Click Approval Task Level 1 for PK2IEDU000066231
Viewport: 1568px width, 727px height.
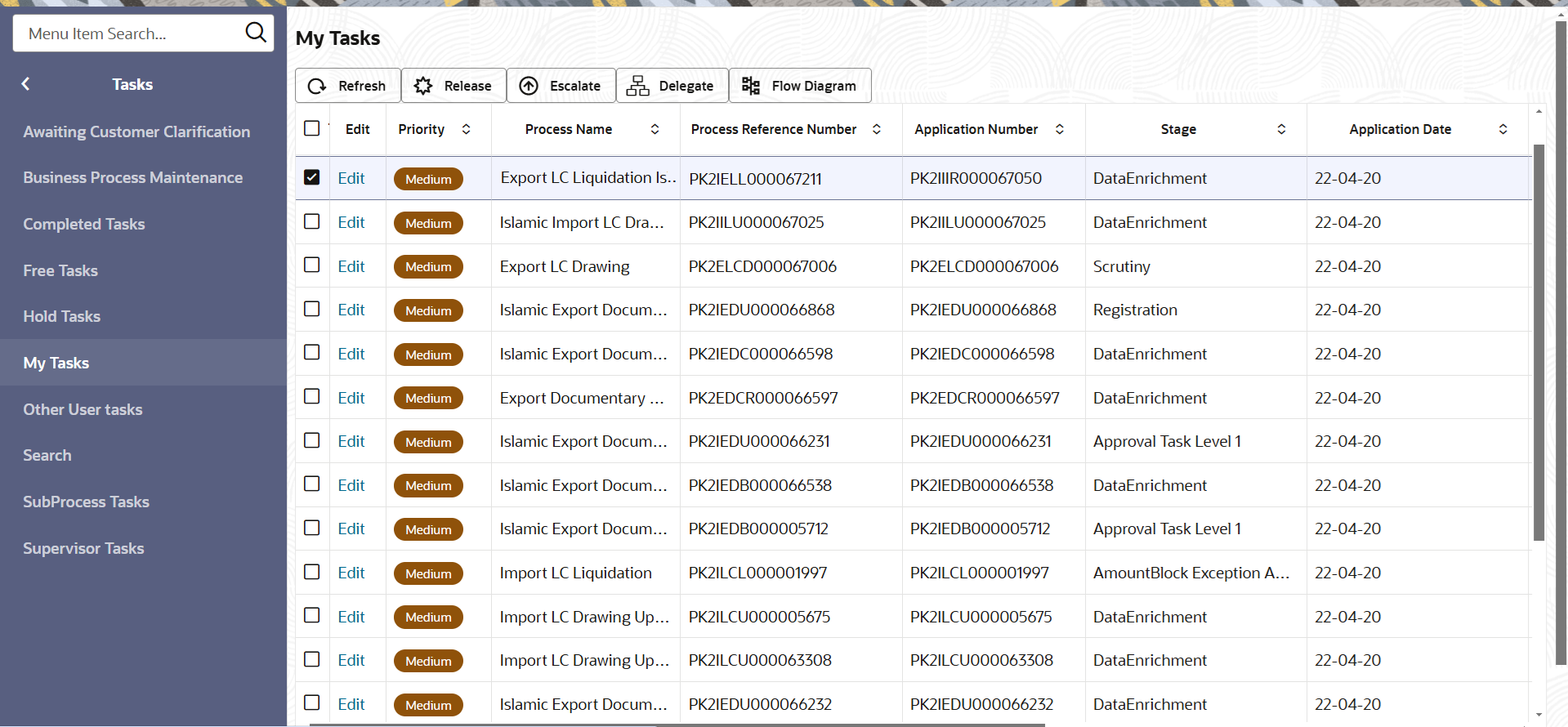[1167, 441]
